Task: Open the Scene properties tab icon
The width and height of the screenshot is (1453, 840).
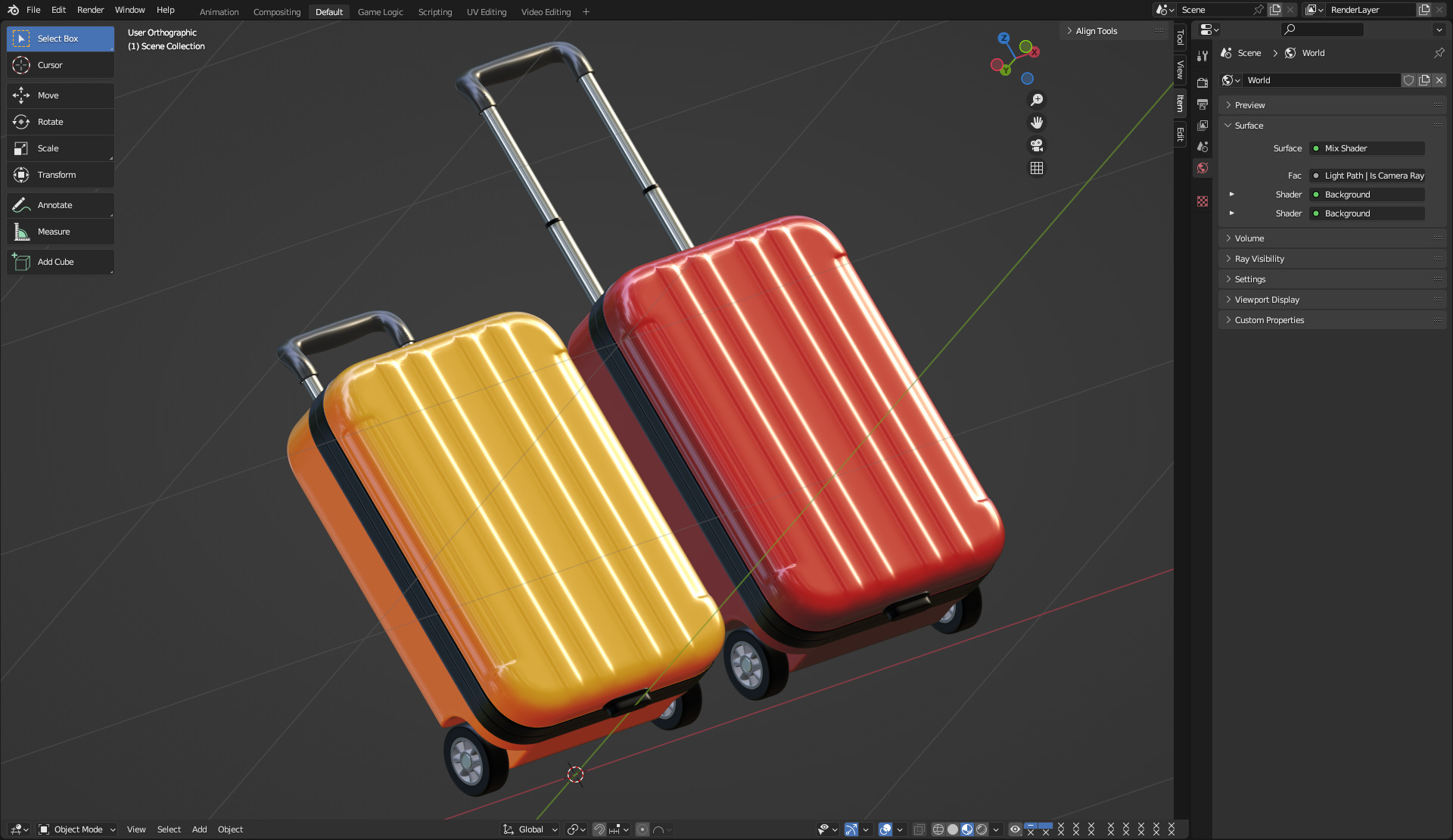Action: coord(1203,146)
